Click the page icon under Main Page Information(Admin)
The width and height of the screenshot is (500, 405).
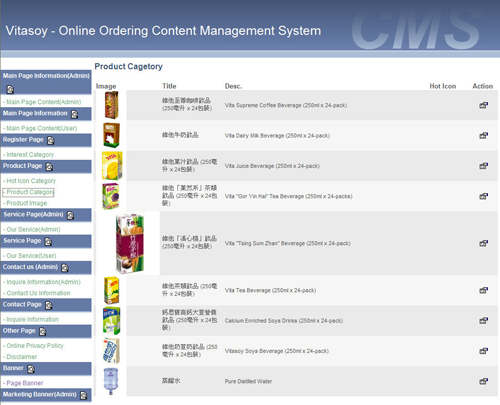(10, 89)
